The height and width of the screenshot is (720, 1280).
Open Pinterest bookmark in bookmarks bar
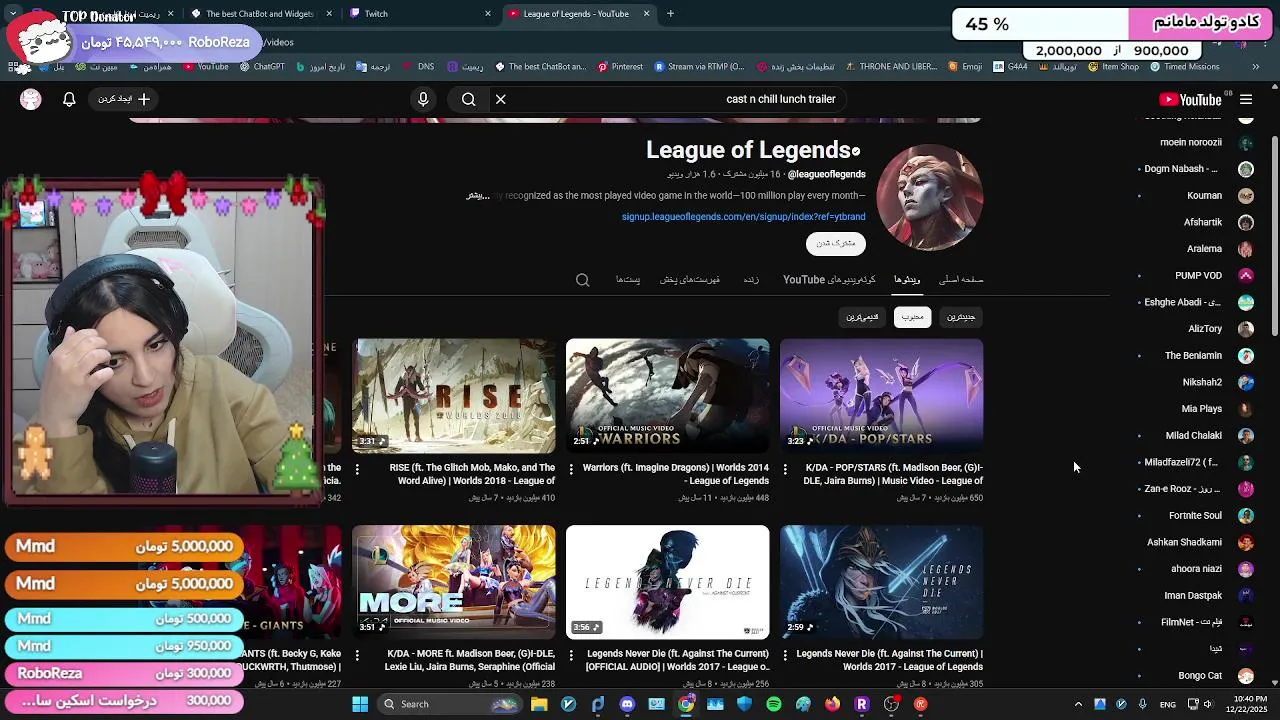point(620,67)
